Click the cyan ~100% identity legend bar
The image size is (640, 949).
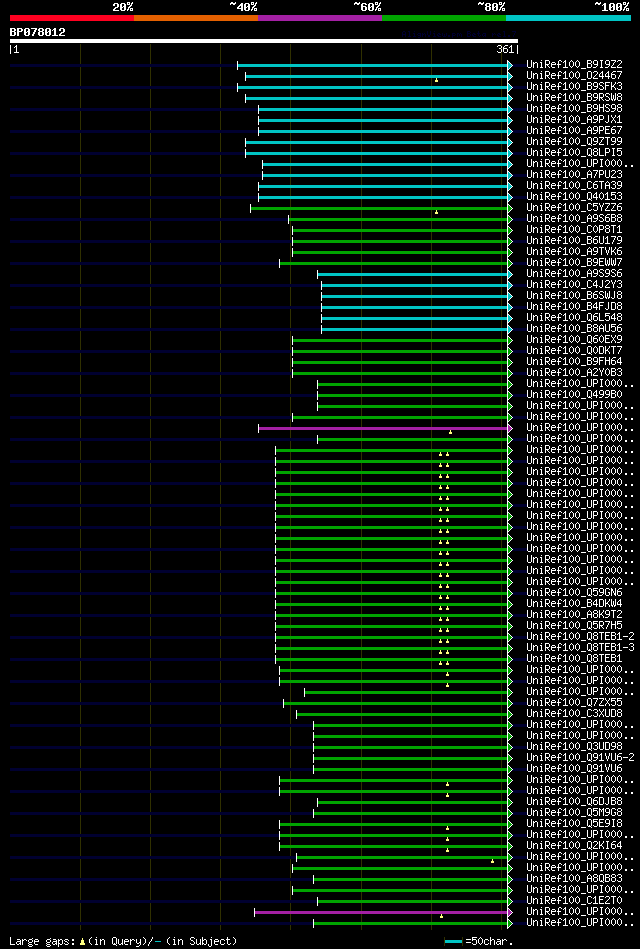568,18
